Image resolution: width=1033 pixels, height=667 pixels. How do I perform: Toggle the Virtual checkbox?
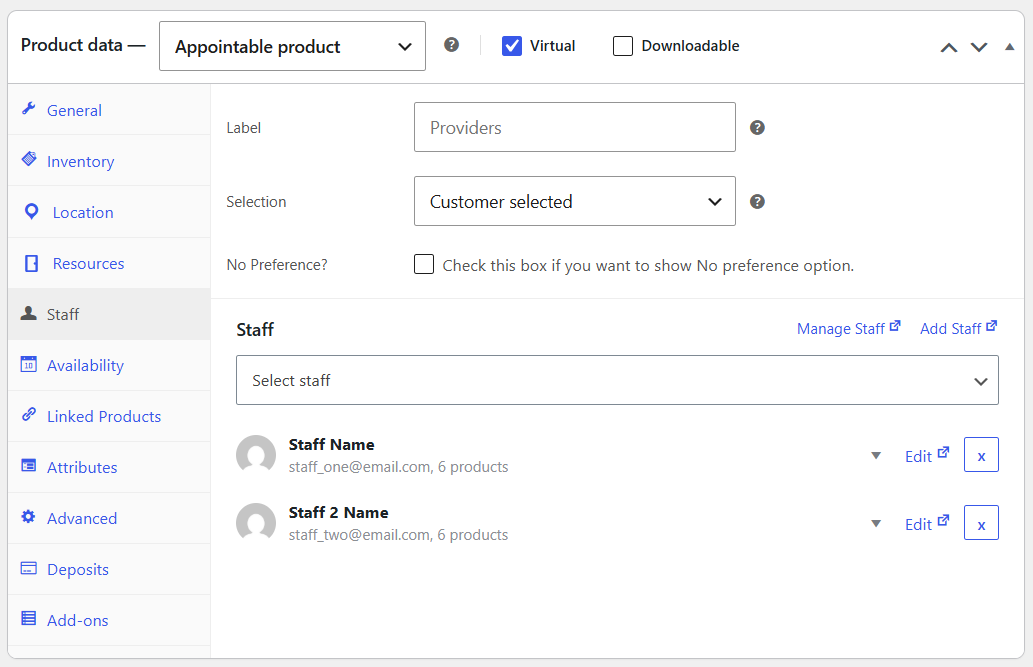pyautogui.click(x=512, y=46)
